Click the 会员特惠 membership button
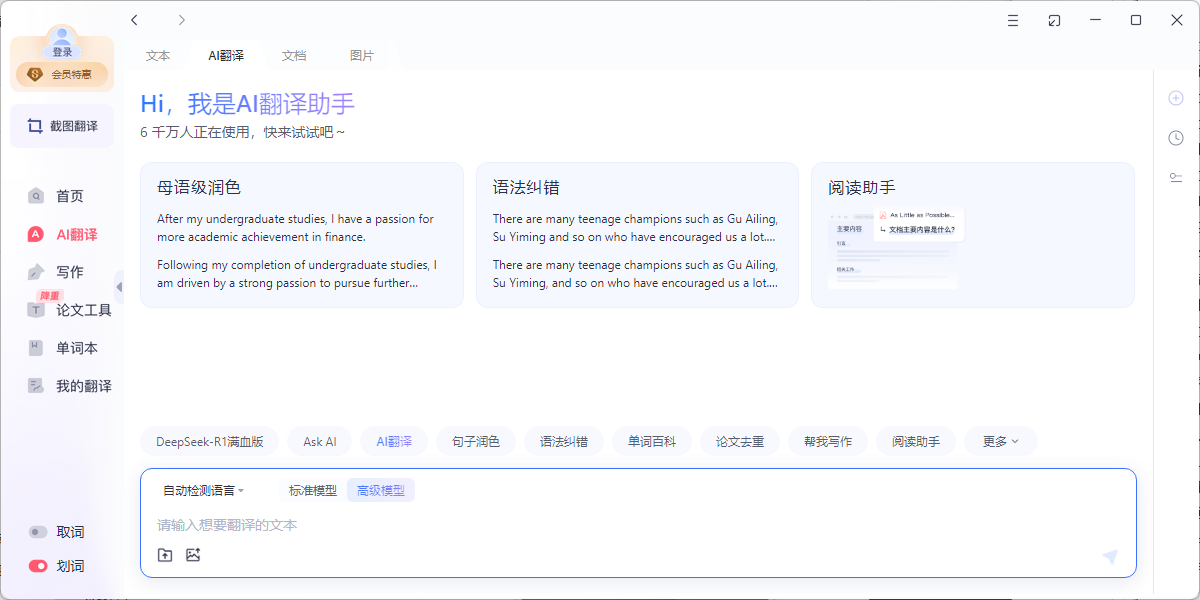The image size is (1200, 600). click(x=62, y=74)
